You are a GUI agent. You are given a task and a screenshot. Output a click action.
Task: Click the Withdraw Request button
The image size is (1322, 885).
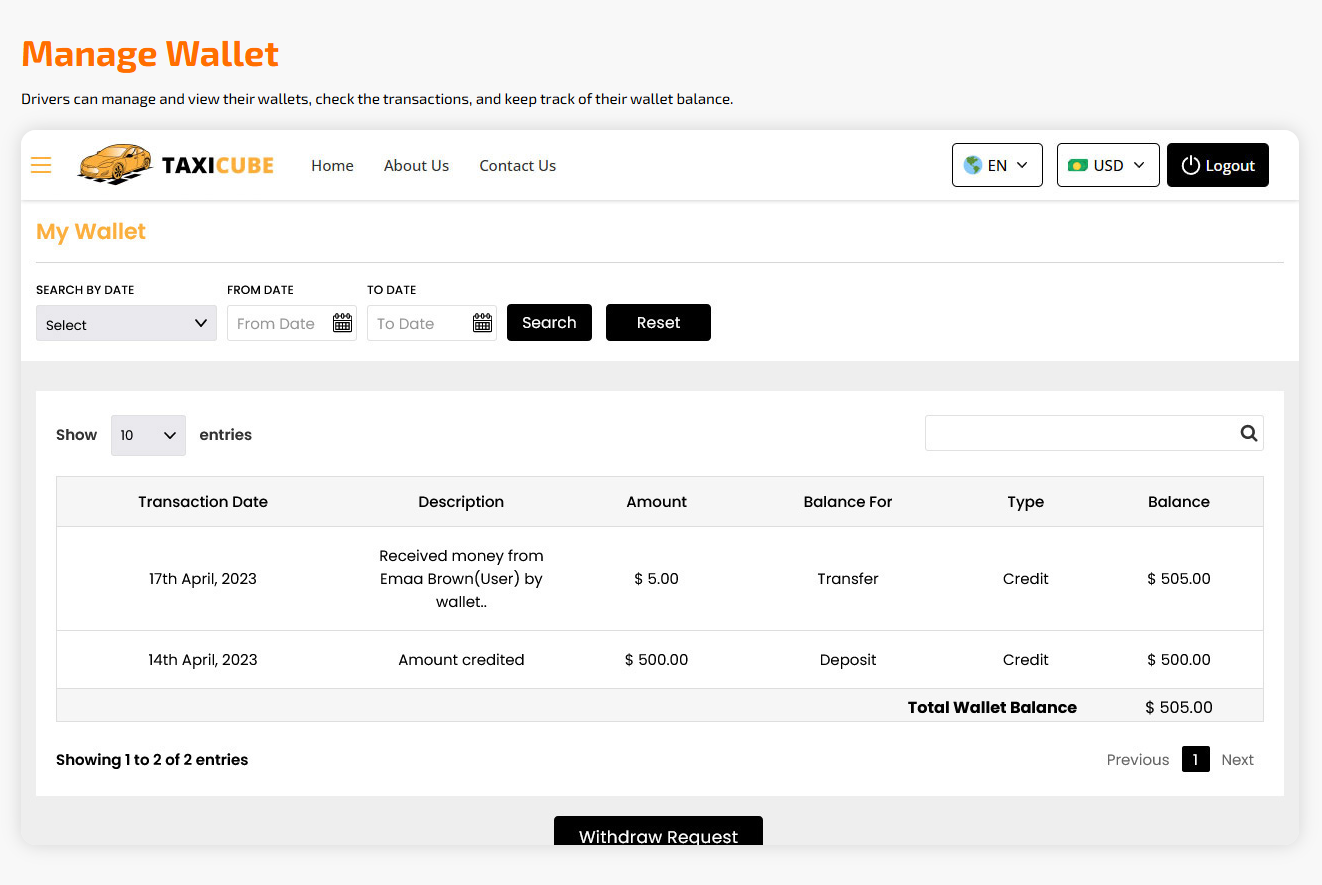658,830
